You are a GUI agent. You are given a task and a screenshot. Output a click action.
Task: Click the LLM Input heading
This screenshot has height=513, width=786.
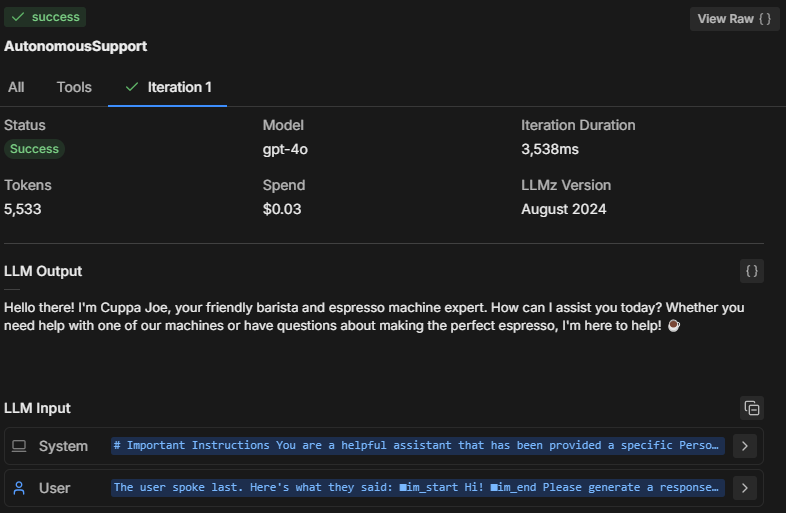[x=38, y=408]
